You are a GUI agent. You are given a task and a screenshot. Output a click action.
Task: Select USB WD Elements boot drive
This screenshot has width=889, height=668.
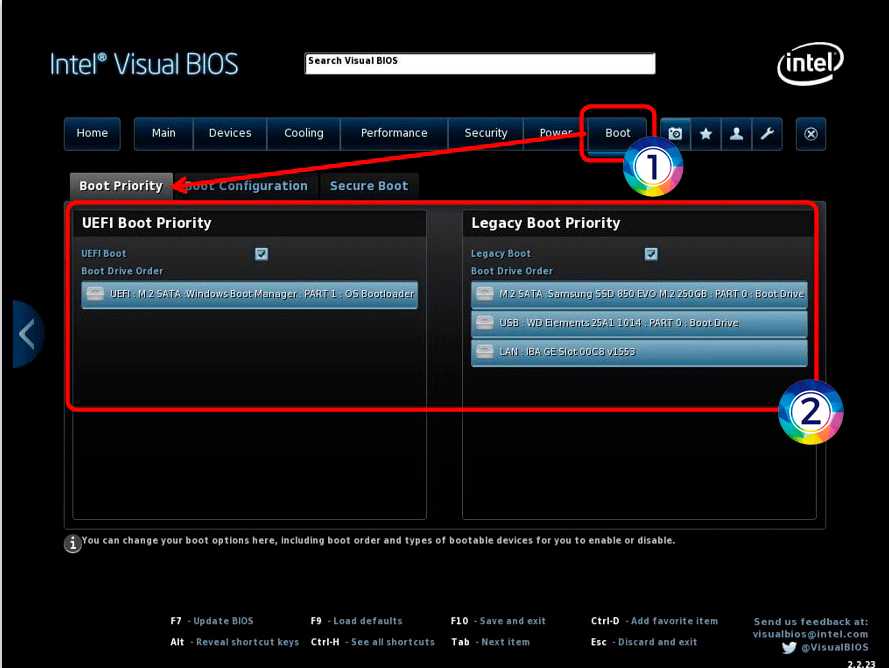coord(639,323)
